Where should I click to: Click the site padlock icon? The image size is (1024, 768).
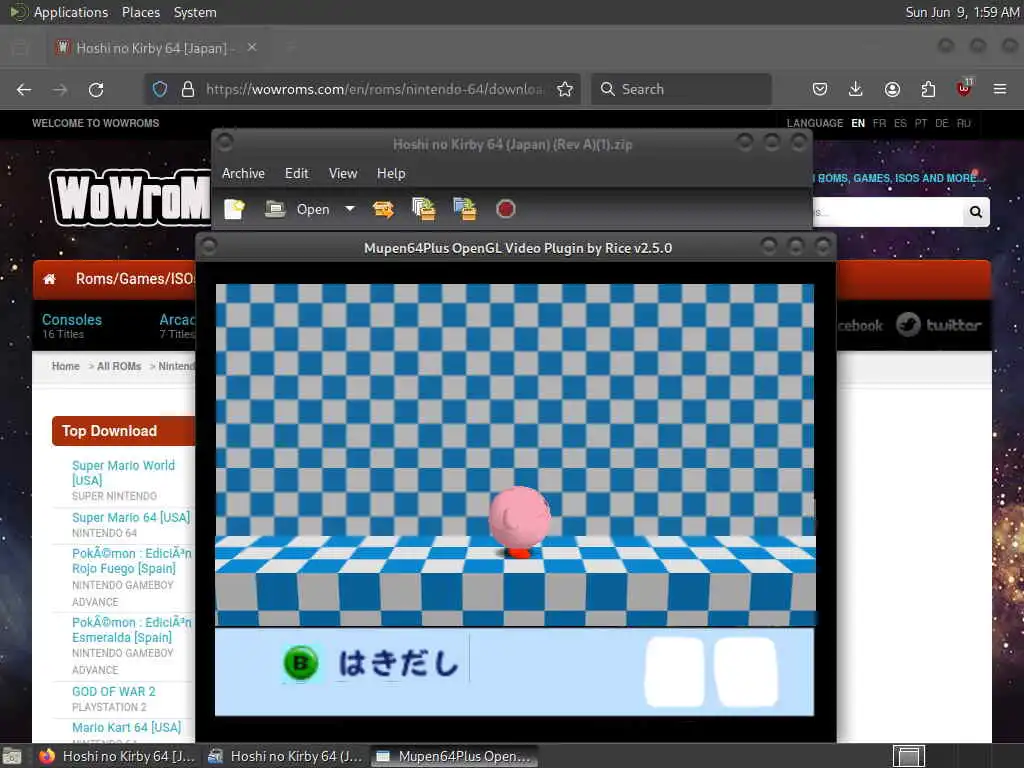pos(187,89)
